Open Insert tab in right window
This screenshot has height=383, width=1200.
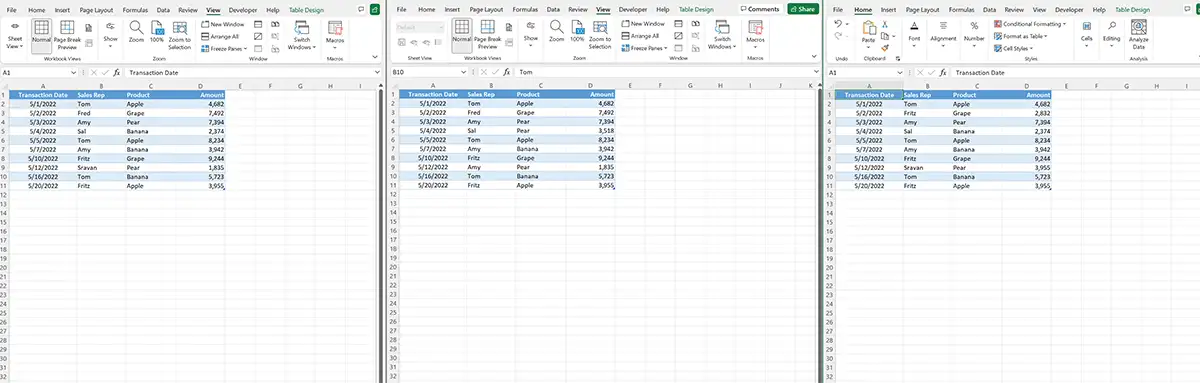[x=888, y=10]
